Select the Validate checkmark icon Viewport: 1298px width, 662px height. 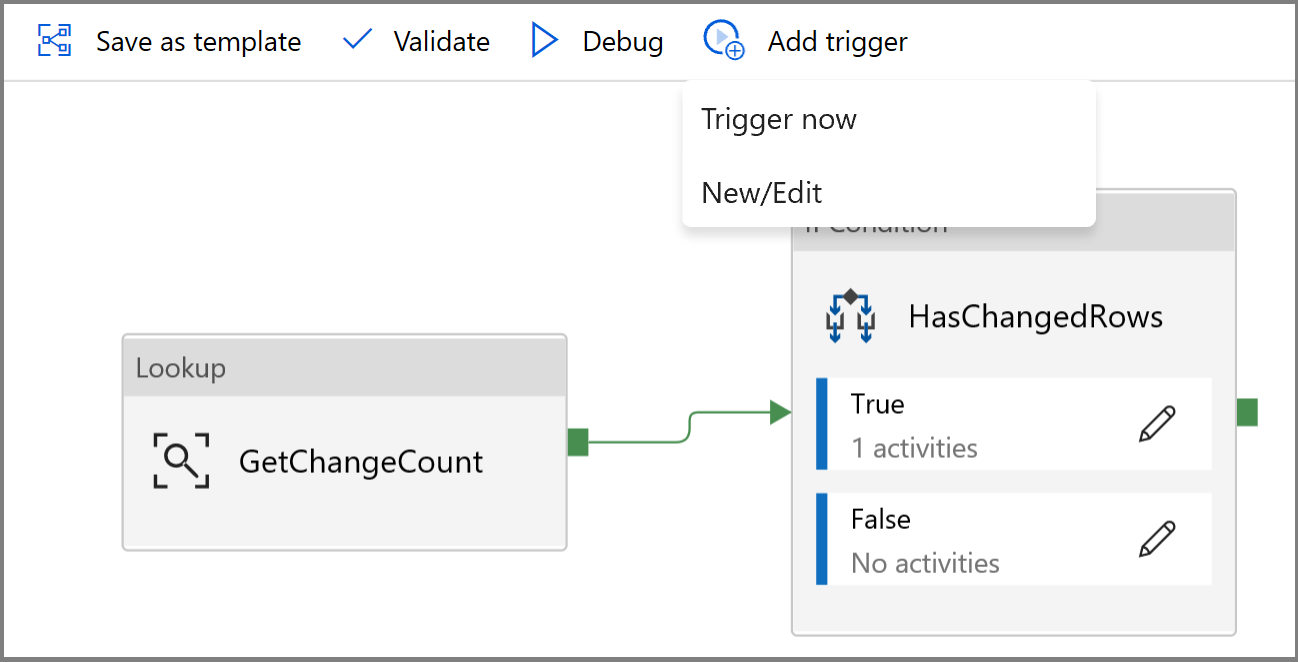pyautogui.click(x=358, y=40)
